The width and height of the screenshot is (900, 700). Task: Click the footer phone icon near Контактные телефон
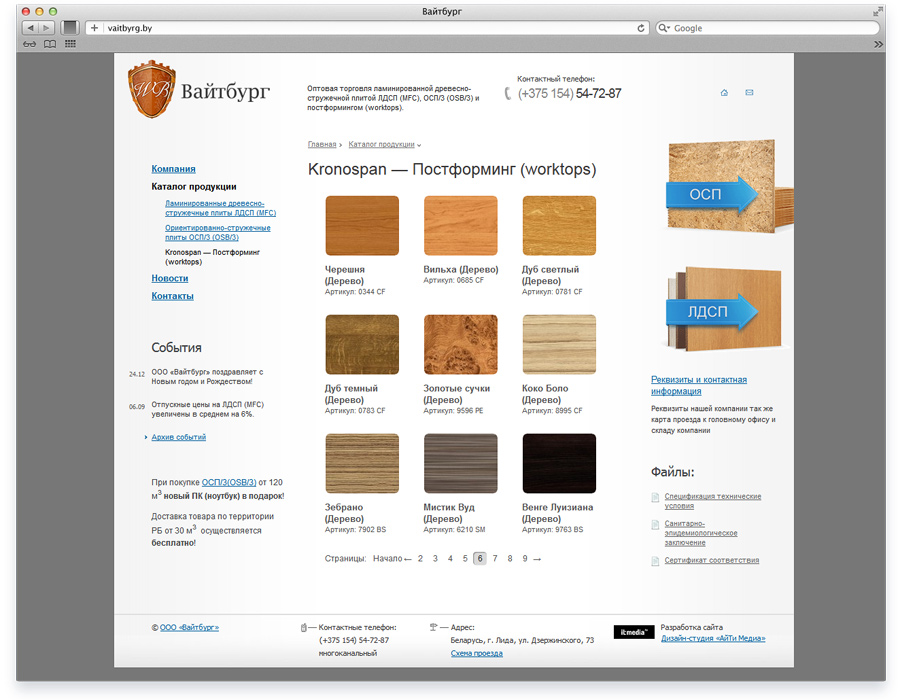(304, 628)
